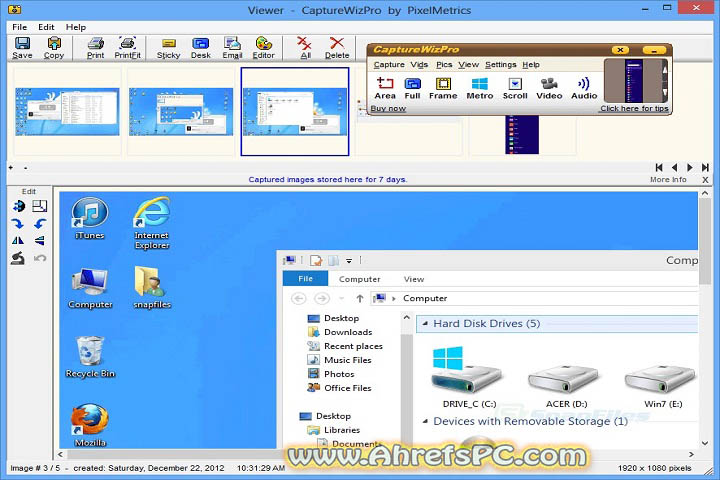Open the Help menu in Viewer
720x480 pixels.
pyautogui.click(x=76, y=27)
